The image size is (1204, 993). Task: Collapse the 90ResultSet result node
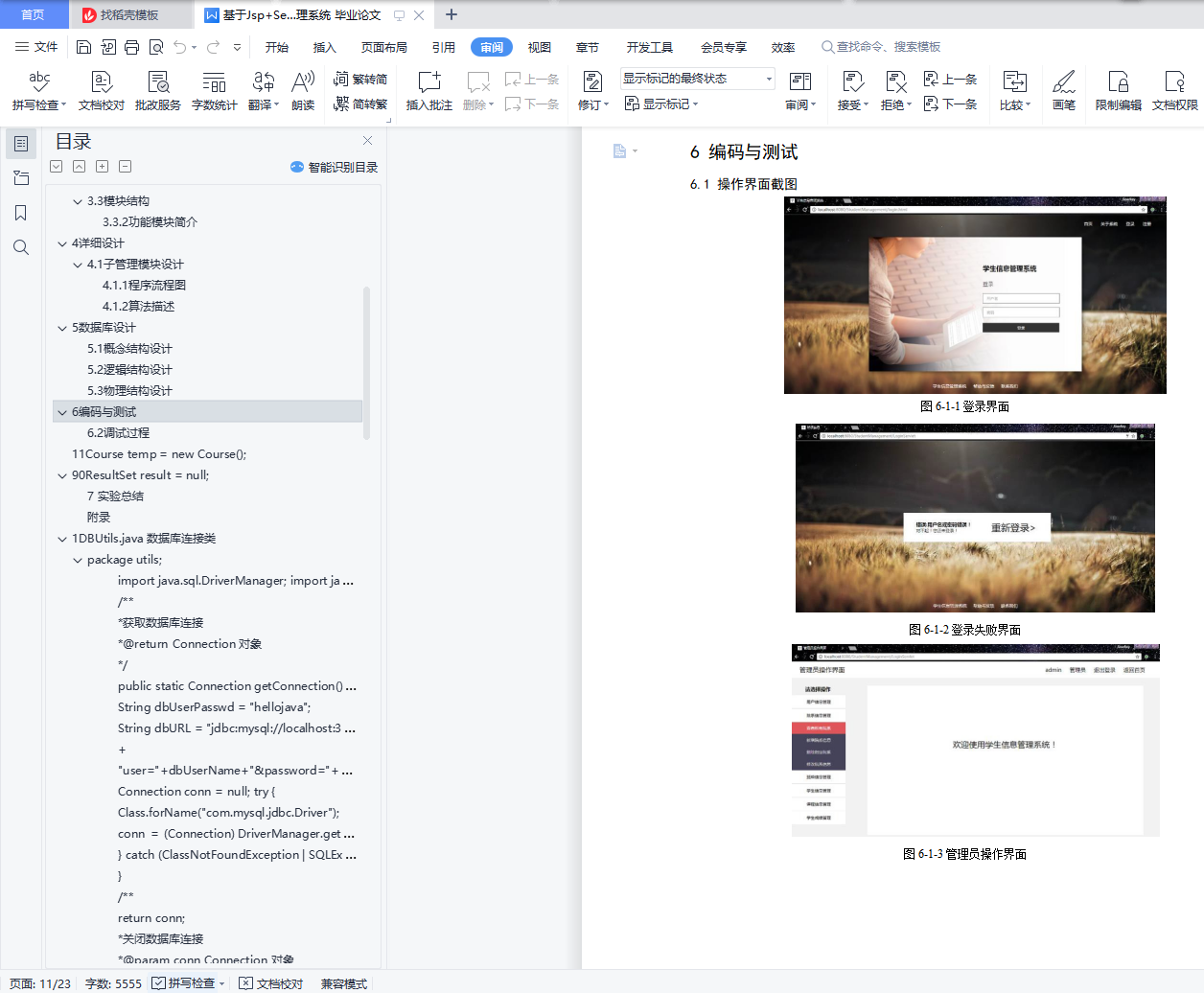[x=62, y=475]
